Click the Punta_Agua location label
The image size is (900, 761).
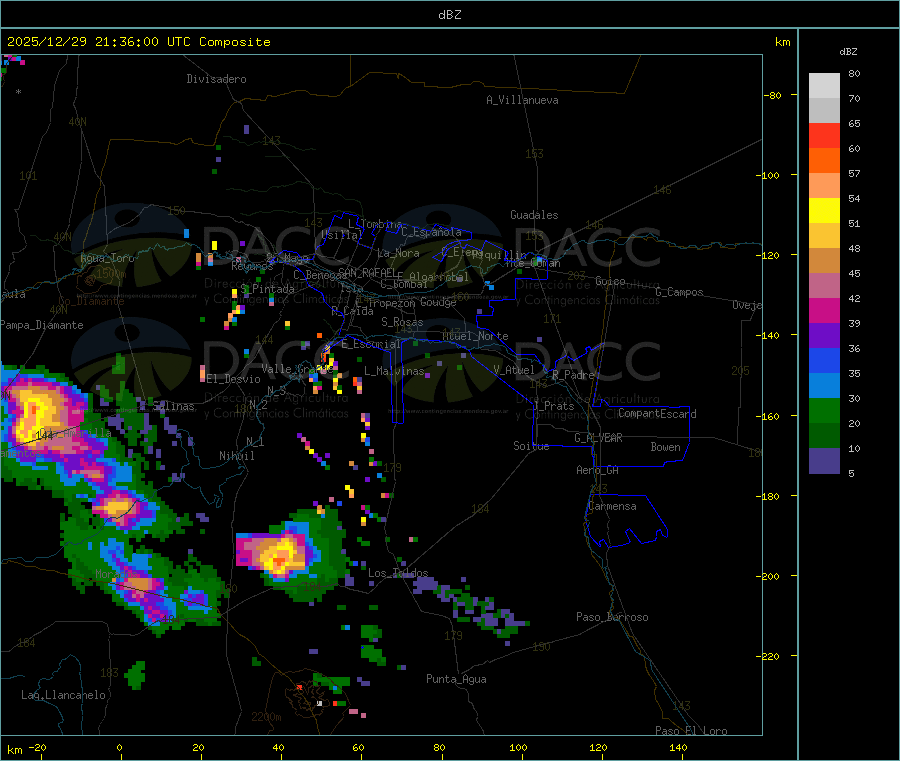coord(456,679)
